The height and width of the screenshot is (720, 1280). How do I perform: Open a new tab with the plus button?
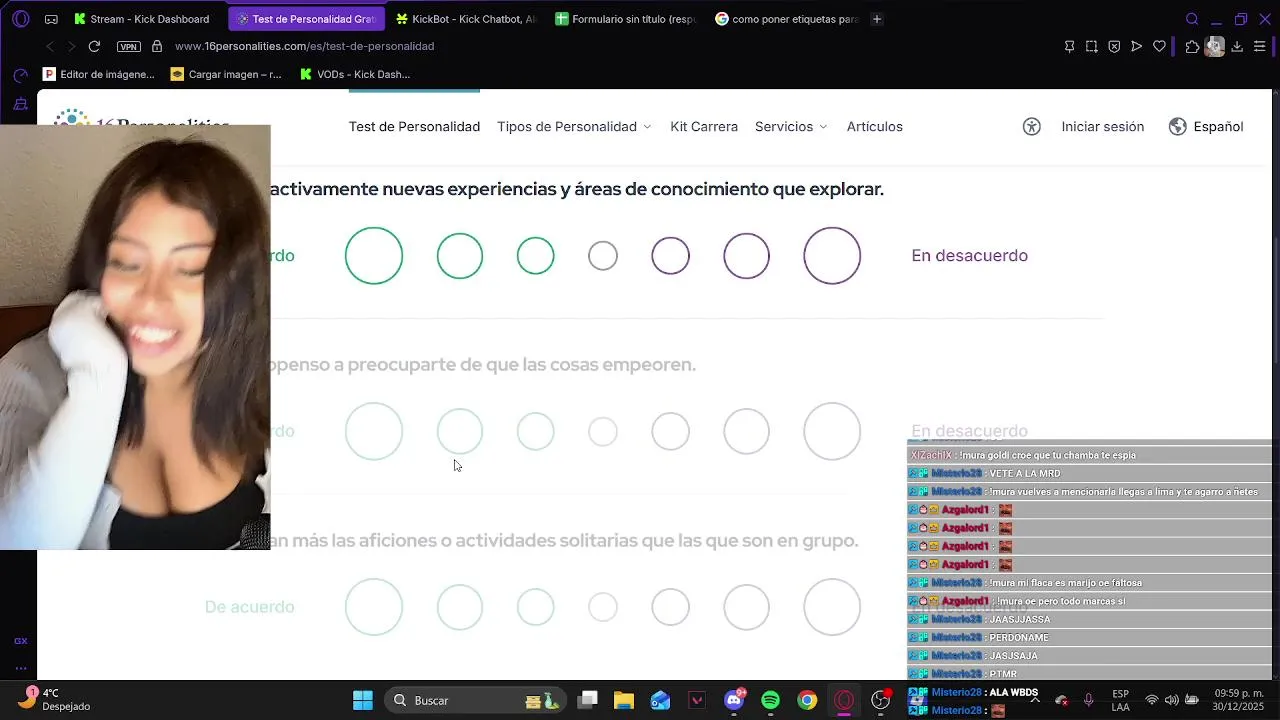pos(877,19)
